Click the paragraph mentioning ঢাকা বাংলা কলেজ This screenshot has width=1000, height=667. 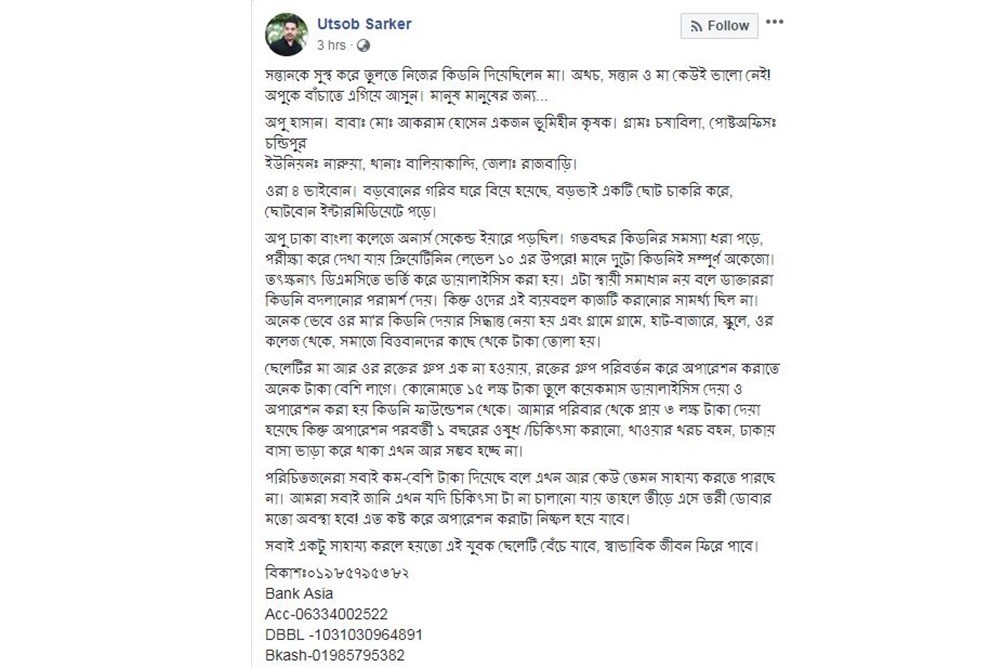tap(520, 290)
